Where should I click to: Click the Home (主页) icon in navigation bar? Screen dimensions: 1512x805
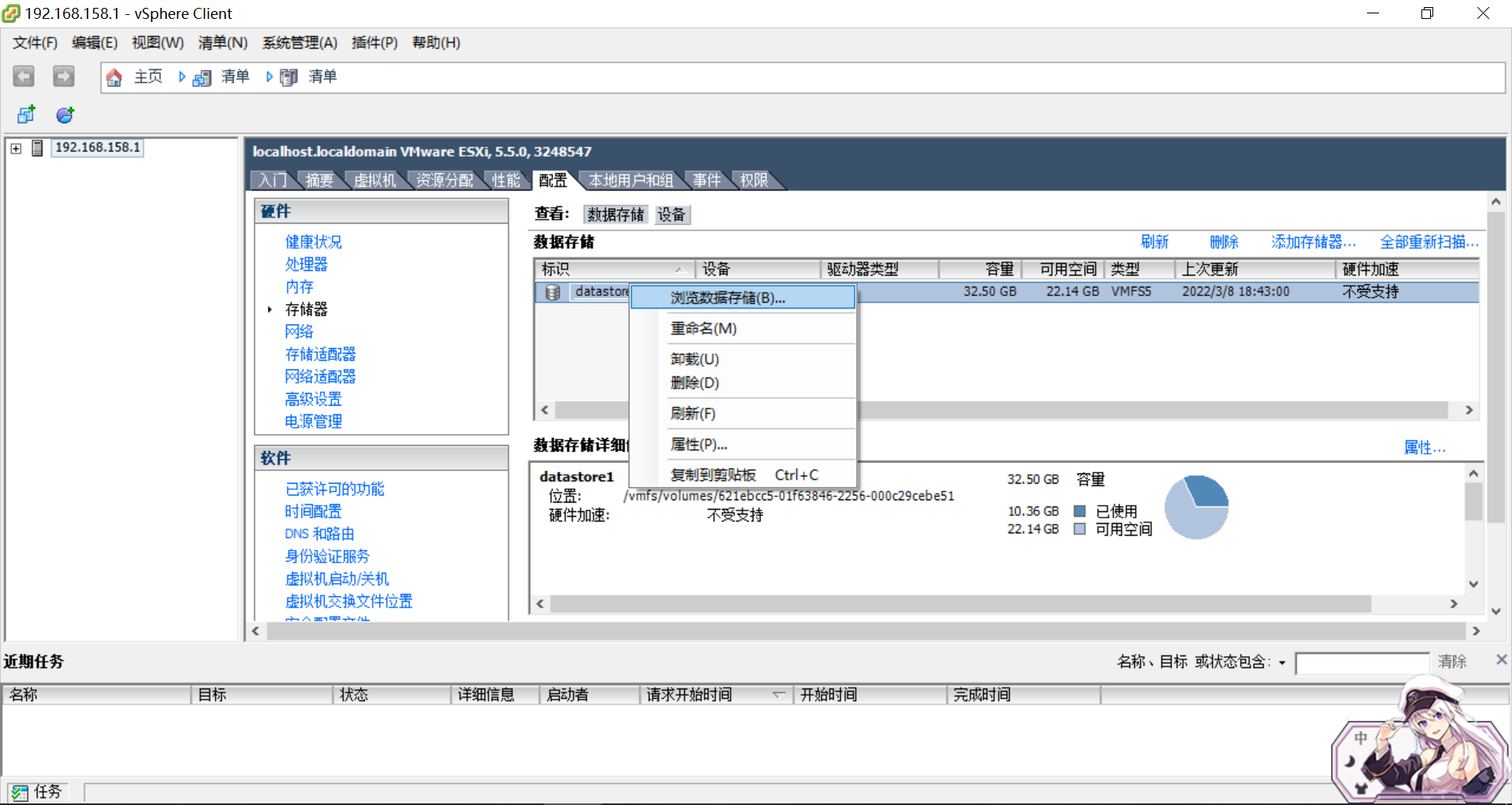[114, 76]
